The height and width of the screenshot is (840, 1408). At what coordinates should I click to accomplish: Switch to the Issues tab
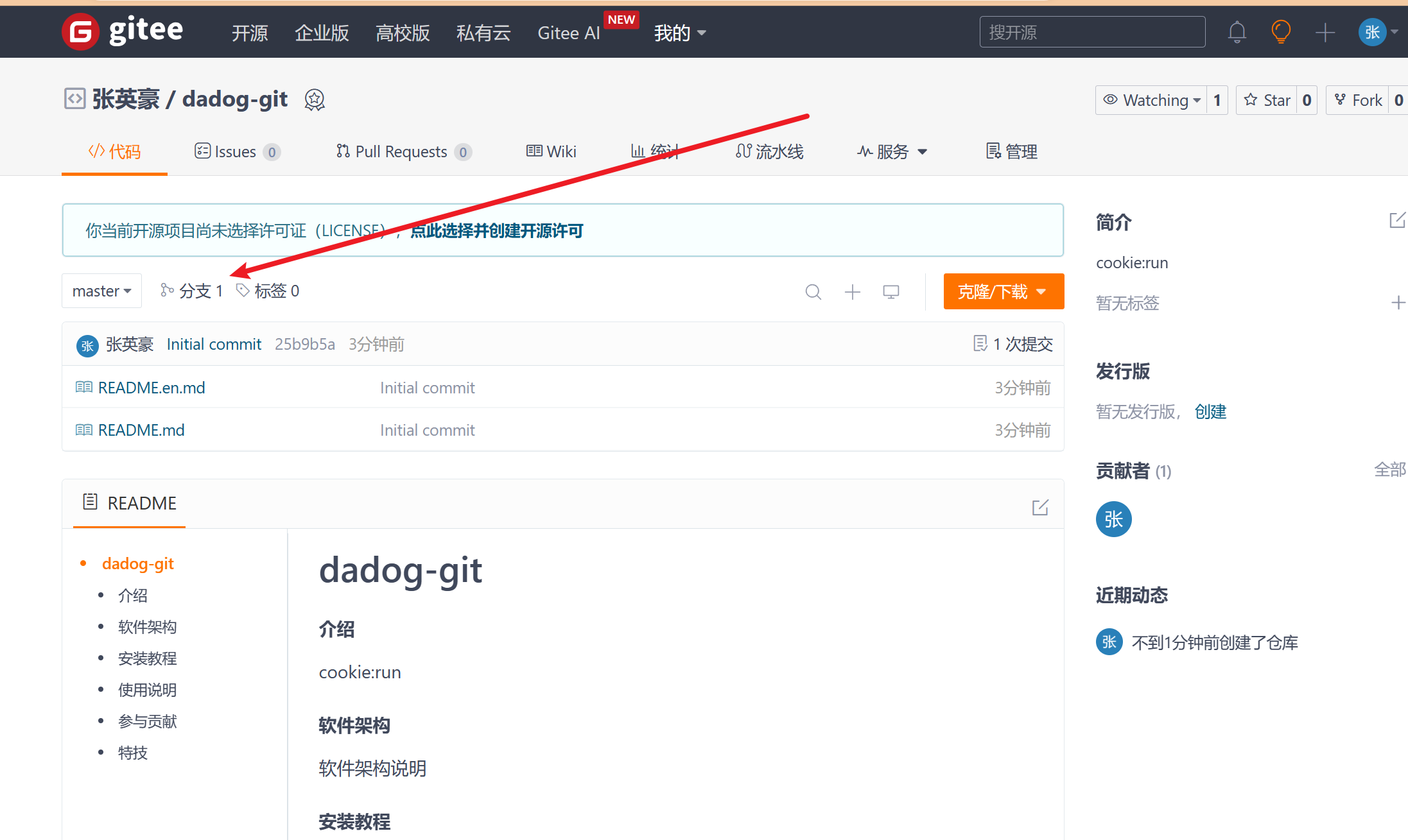click(236, 152)
